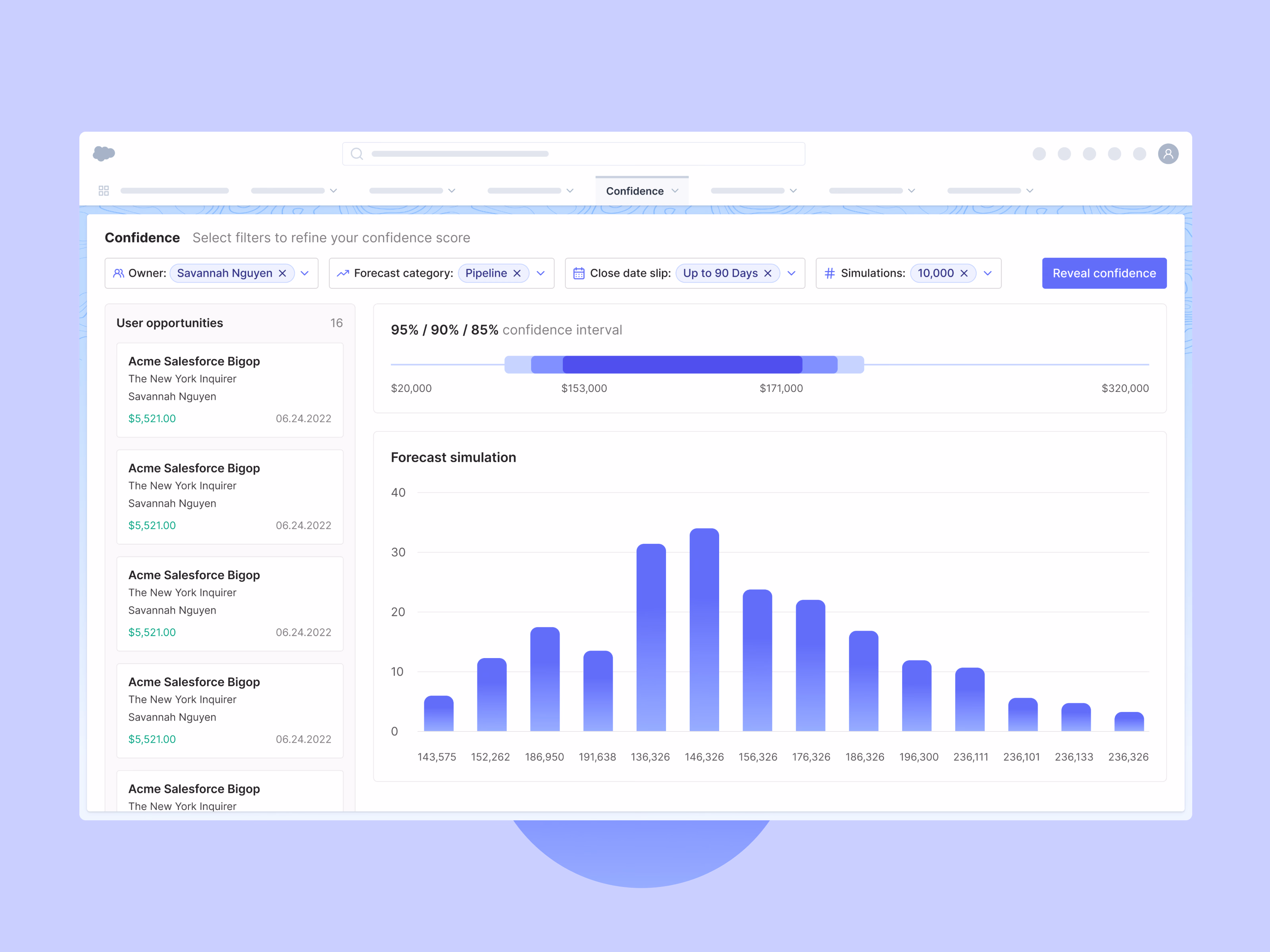
Task: Click the dark 85% confidence interval bar
Action: (682, 365)
